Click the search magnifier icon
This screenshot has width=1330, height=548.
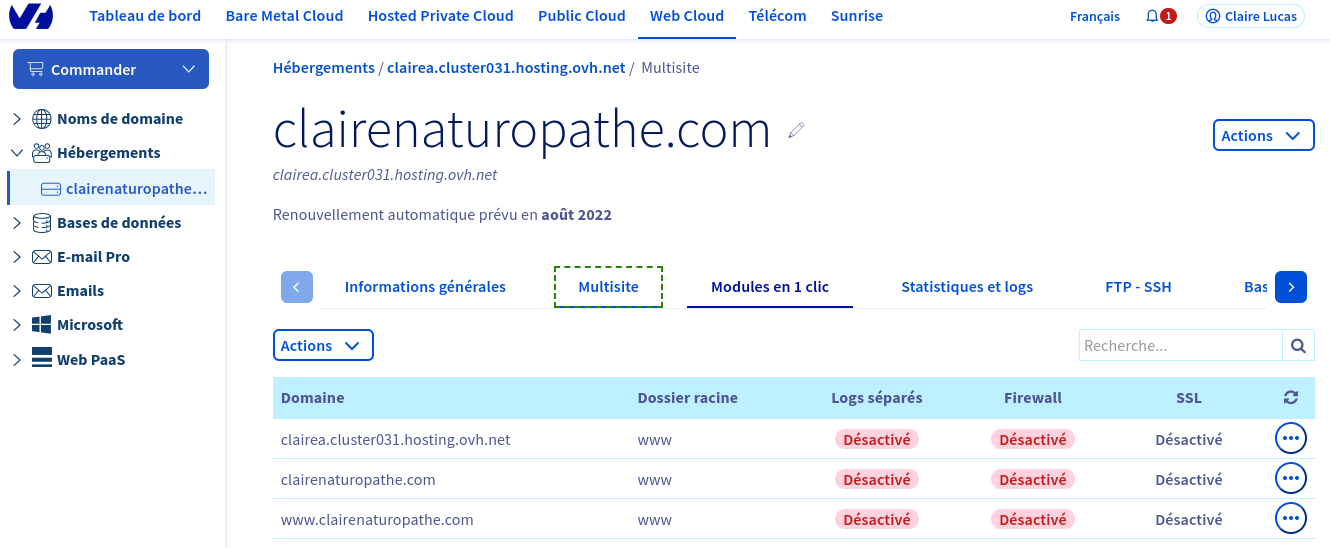tap(1298, 346)
